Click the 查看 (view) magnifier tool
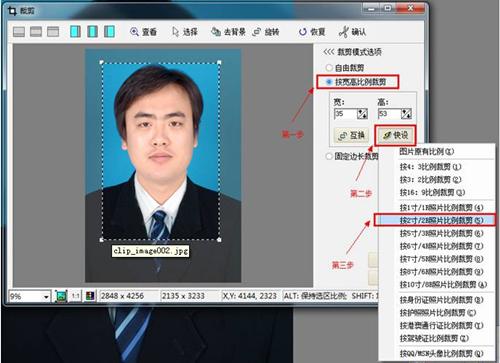The height and width of the screenshot is (363, 500). 143,32
